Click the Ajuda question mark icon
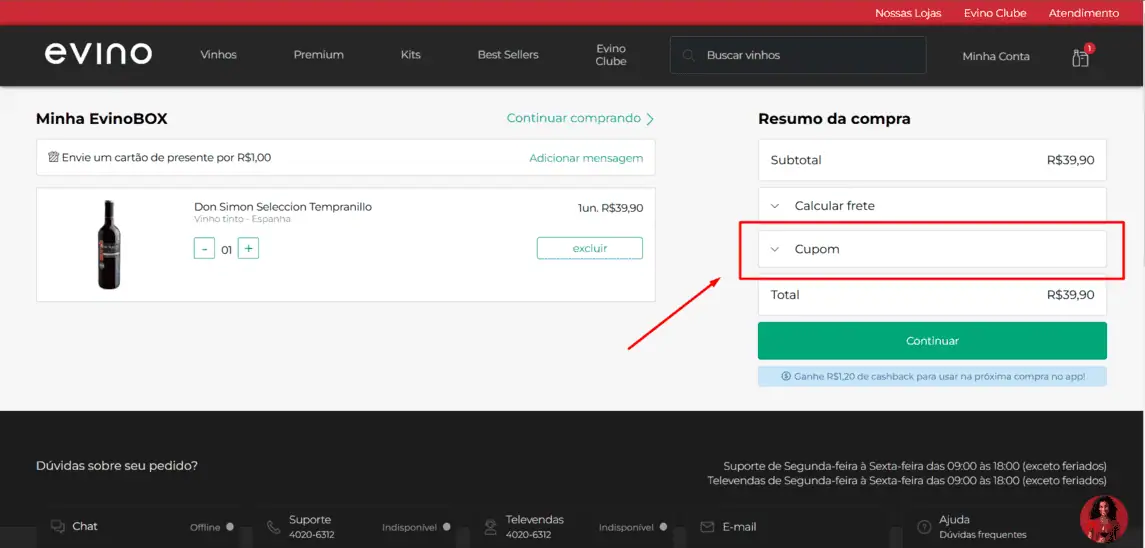The height and width of the screenshot is (548, 1145). tap(924, 527)
